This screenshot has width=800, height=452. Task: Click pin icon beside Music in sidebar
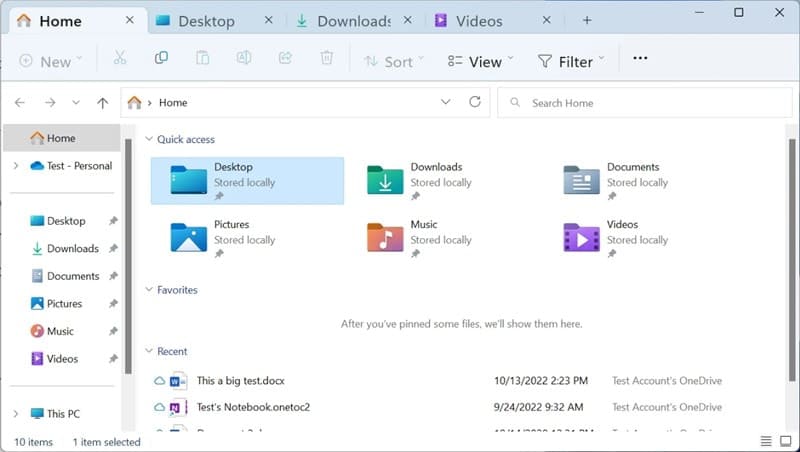(x=113, y=331)
